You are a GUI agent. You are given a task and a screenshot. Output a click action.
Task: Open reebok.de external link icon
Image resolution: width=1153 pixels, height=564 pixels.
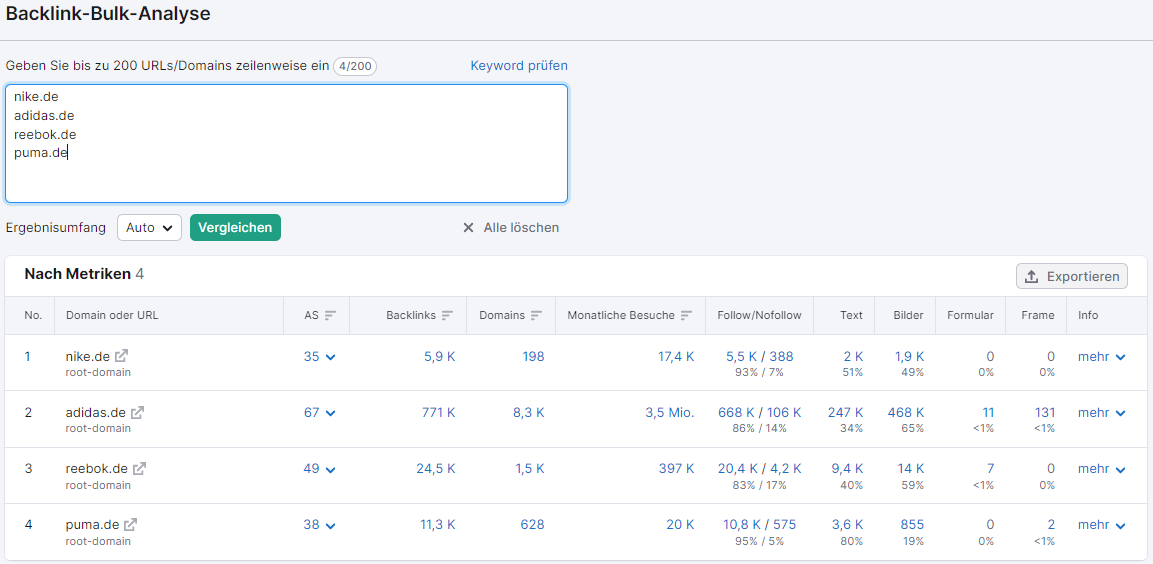(140, 468)
